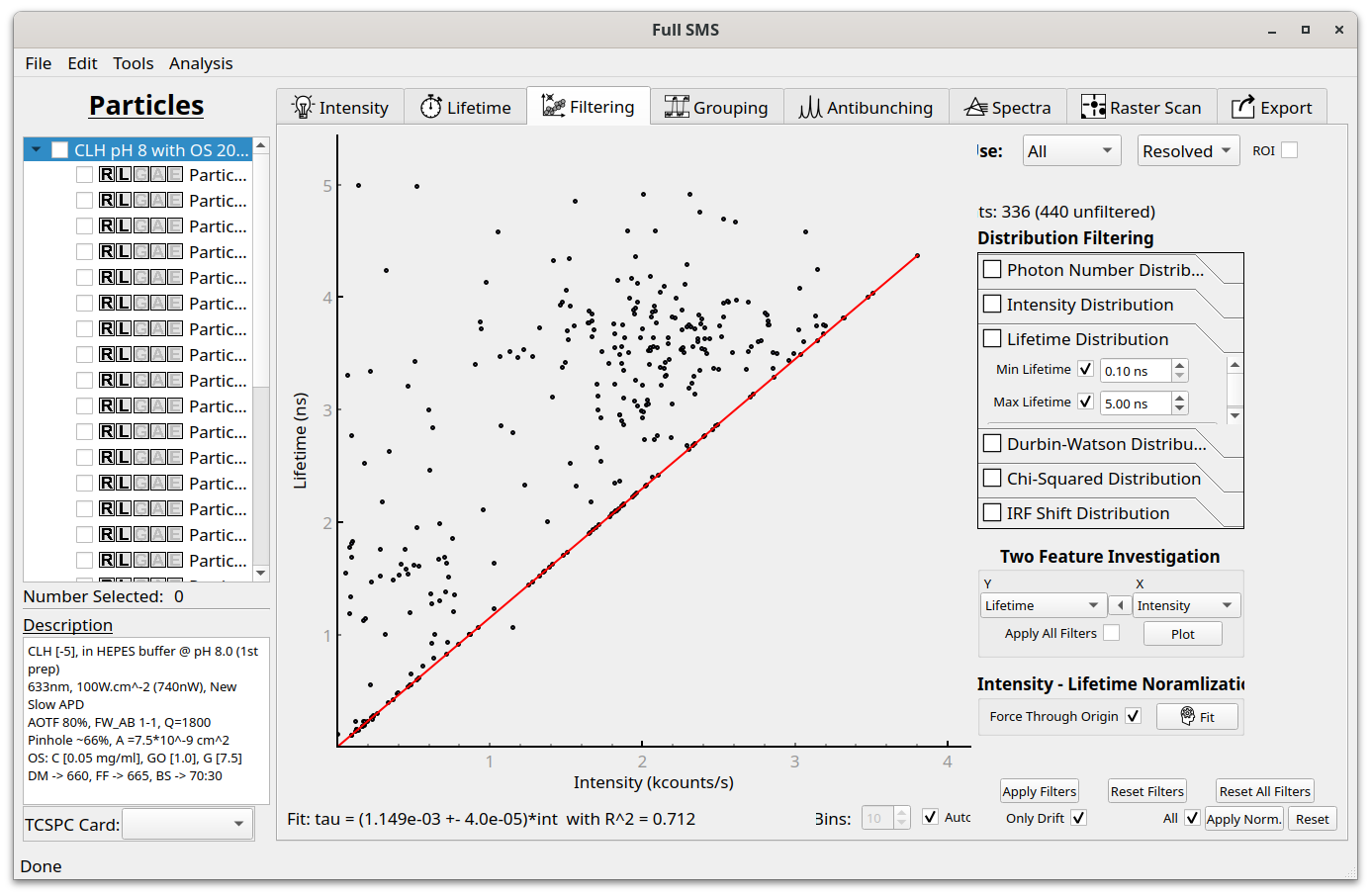Screen dimensions: 1371x896
Task: Enable Photon Number Distribution filter checkbox
Action: (x=992, y=269)
